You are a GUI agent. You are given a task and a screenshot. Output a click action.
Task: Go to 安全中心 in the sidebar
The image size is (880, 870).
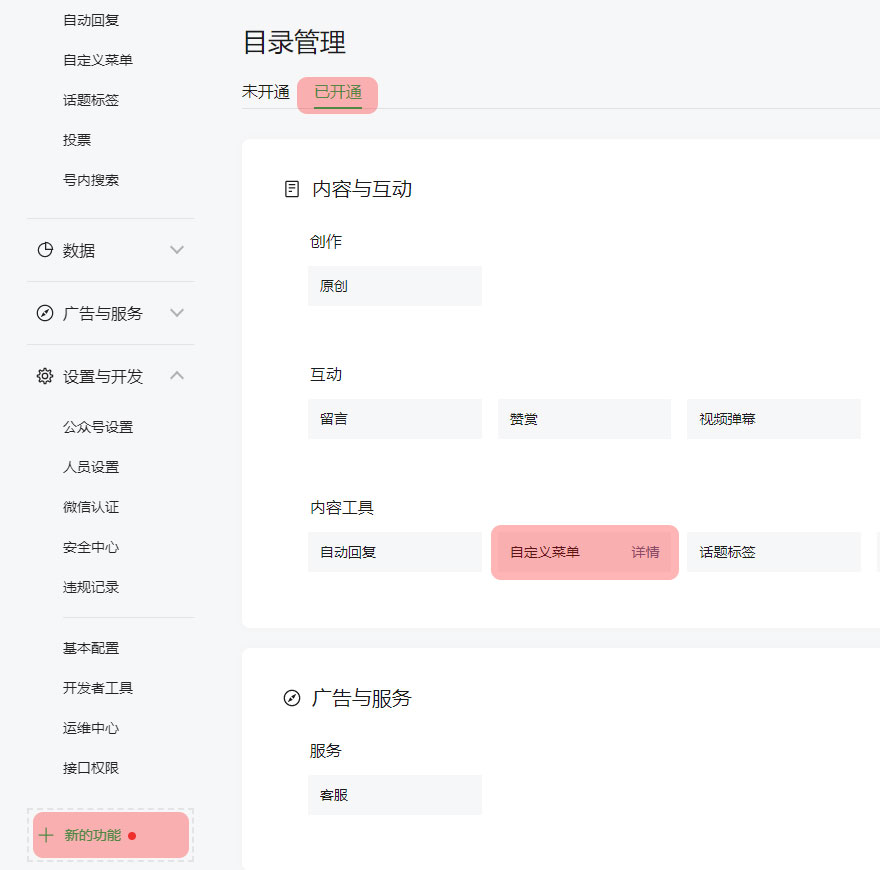pyautogui.click(x=91, y=547)
